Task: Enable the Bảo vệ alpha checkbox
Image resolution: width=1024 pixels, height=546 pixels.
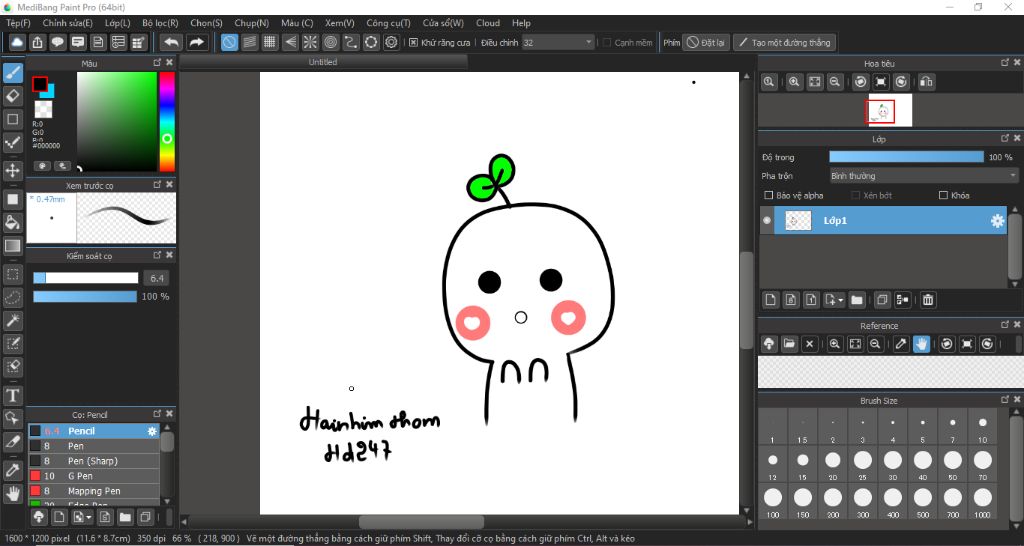Action: pos(768,195)
